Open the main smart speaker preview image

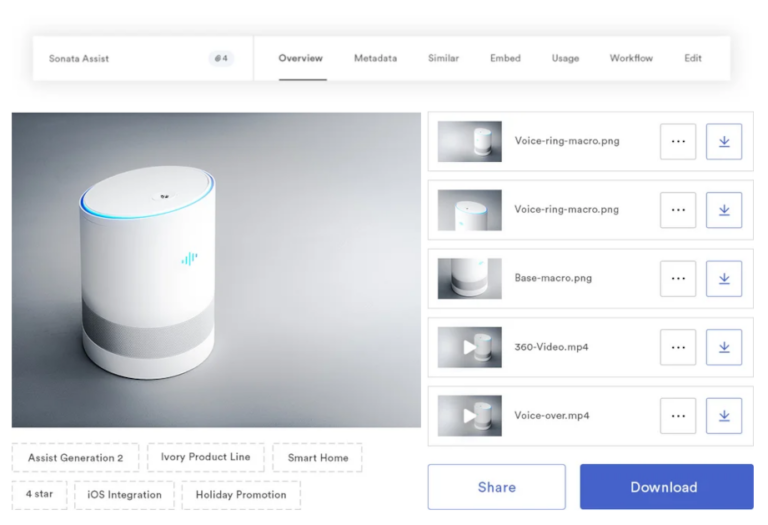tap(216, 270)
